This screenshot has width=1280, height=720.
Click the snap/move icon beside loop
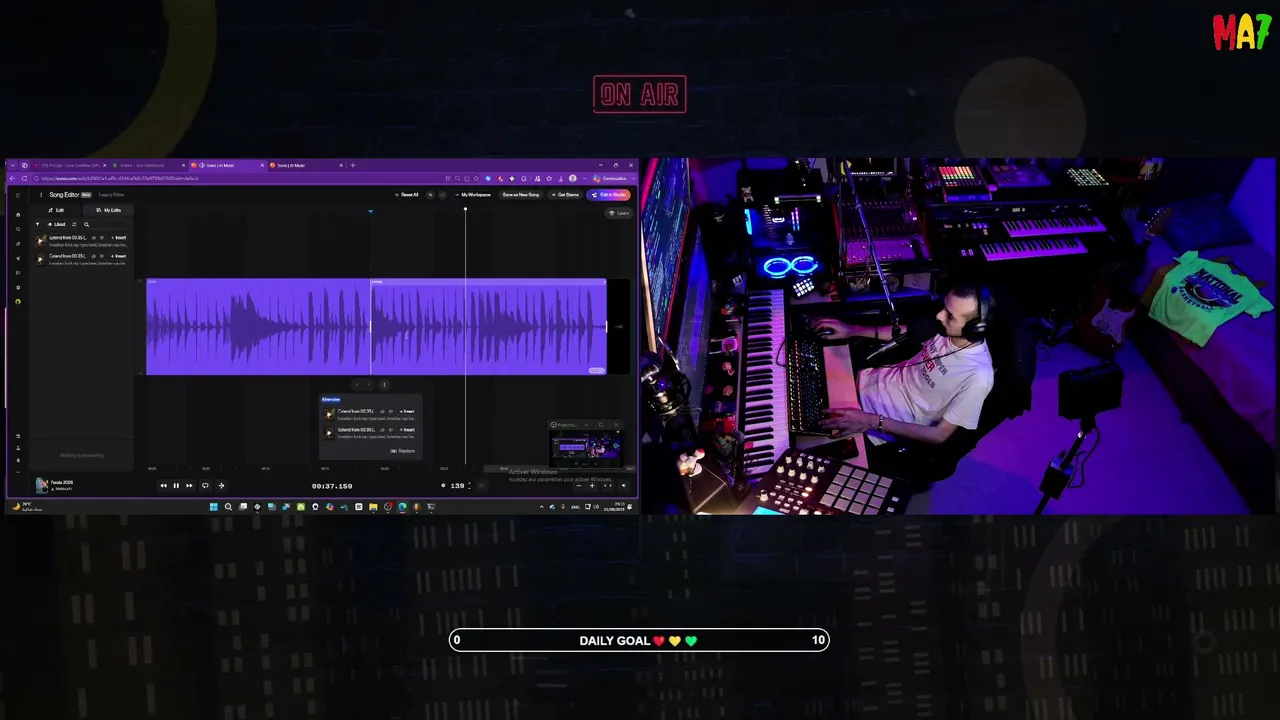(x=221, y=486)
